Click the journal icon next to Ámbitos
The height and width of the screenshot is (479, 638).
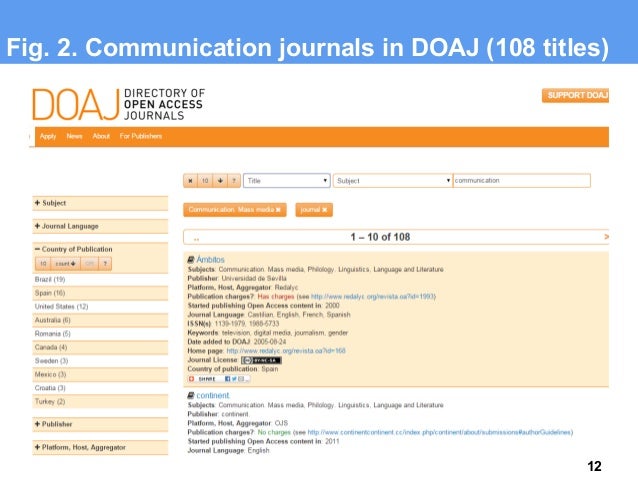(191, 260)
